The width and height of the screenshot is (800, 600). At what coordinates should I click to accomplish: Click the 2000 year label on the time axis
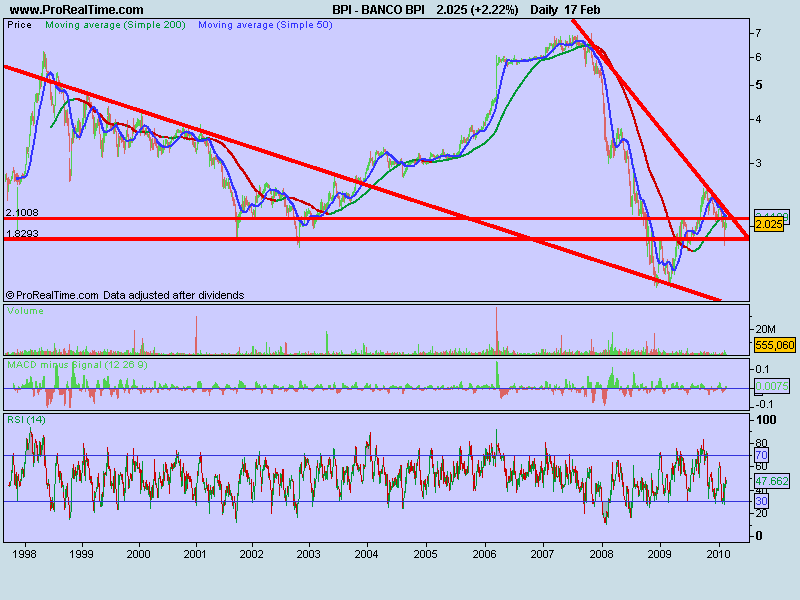138,554
